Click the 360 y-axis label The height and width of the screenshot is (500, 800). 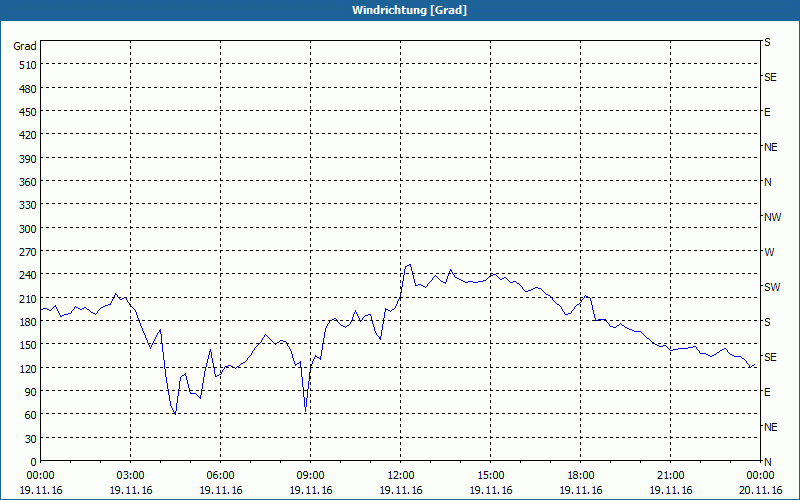pos(29,182)
